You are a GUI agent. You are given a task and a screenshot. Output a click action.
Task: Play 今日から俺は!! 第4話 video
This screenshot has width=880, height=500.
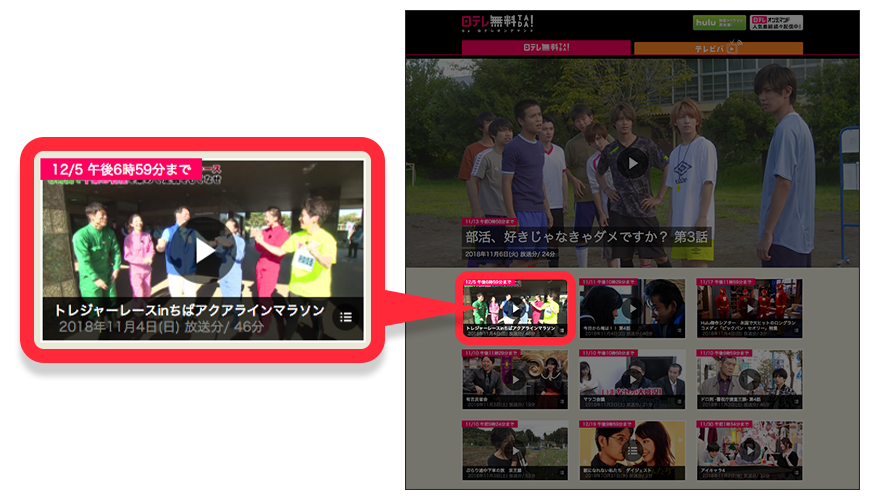632,308
